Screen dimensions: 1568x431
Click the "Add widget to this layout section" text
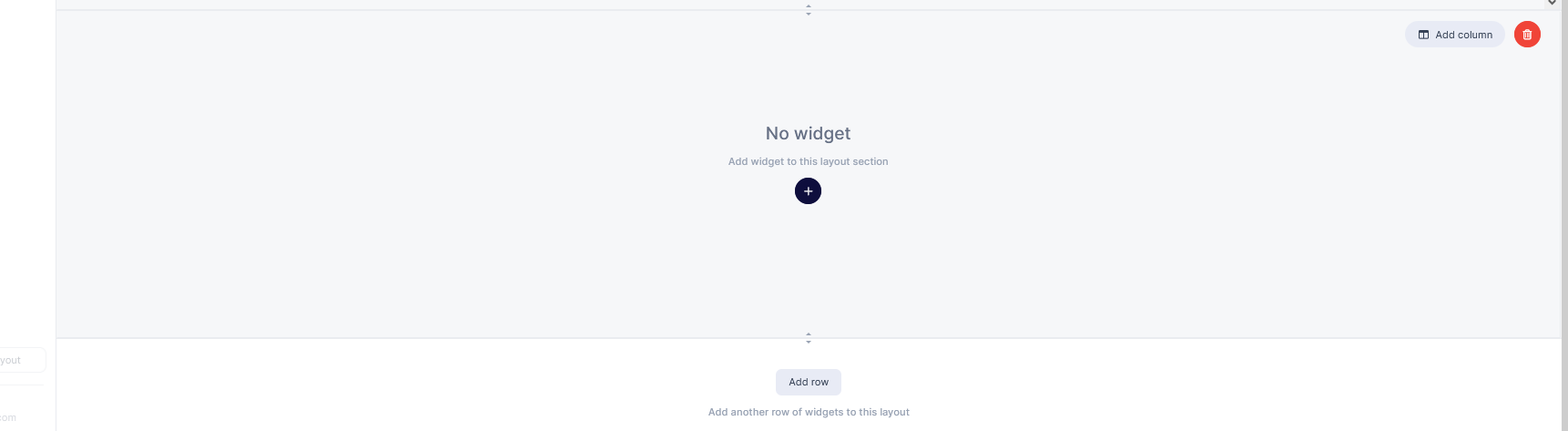(x=808, y=161)
